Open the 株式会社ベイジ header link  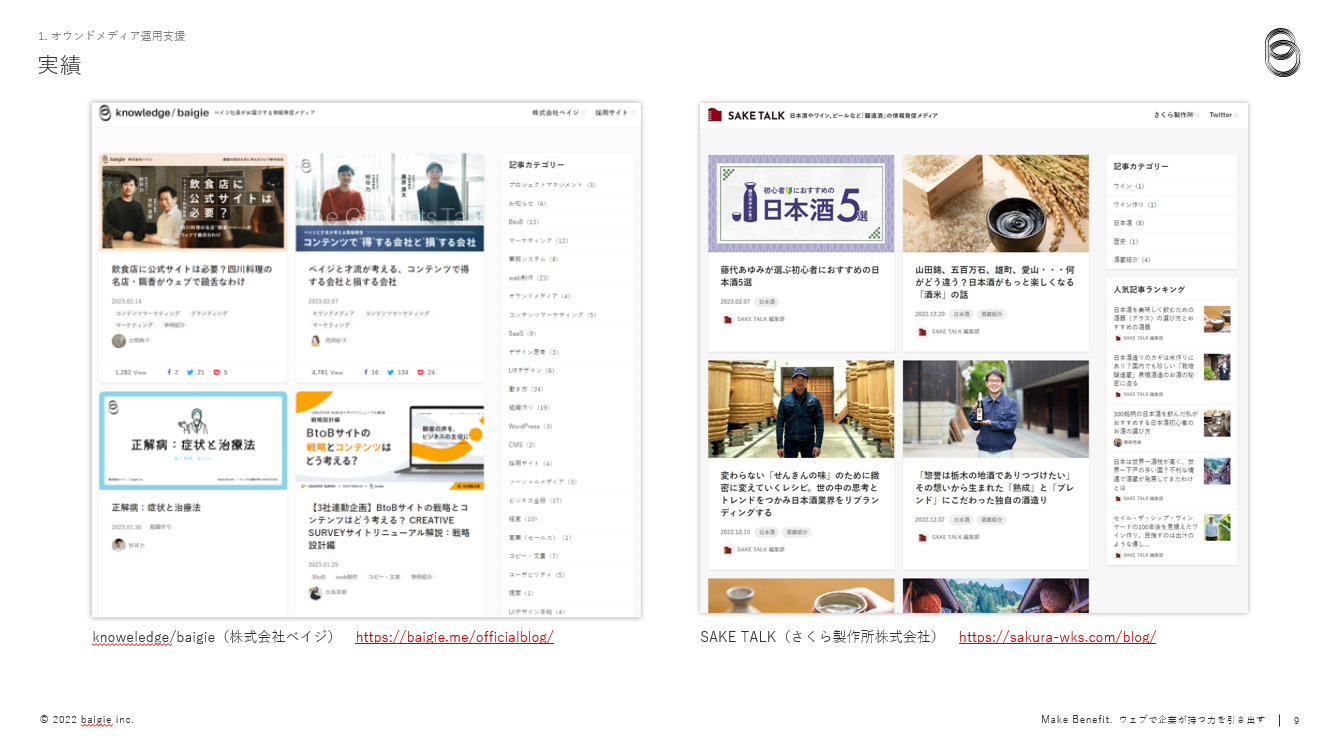click(558, 113)
